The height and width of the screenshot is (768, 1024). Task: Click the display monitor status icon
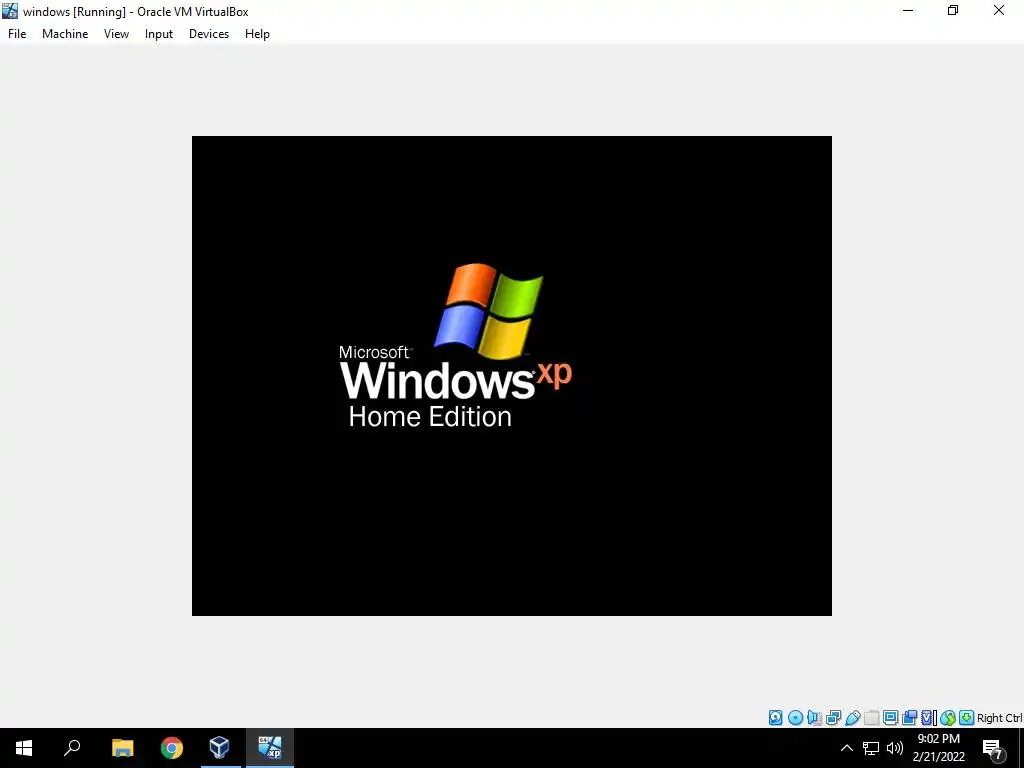[x=890, y=718]
